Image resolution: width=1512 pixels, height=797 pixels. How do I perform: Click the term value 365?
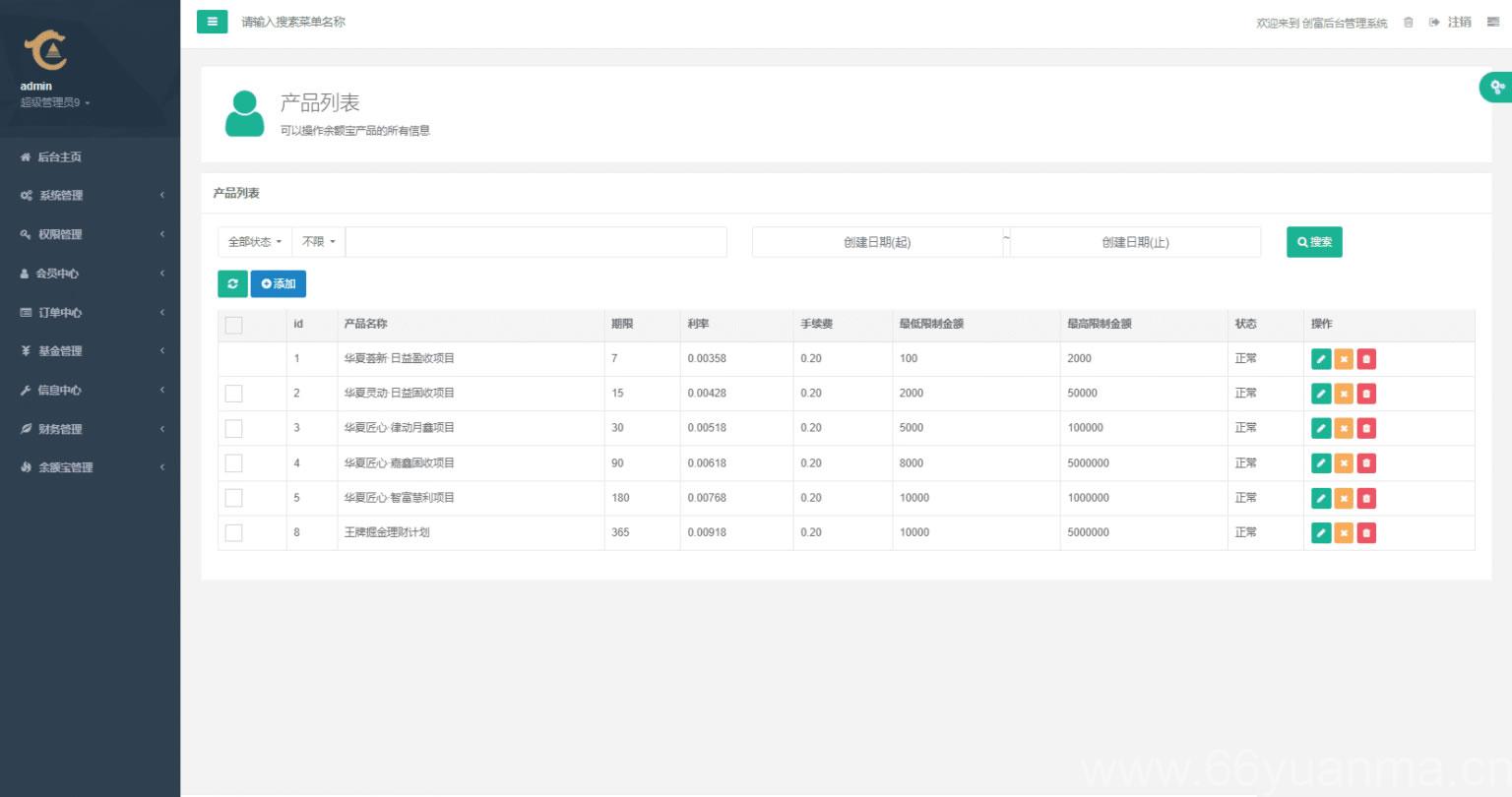(x=620, y=532)
